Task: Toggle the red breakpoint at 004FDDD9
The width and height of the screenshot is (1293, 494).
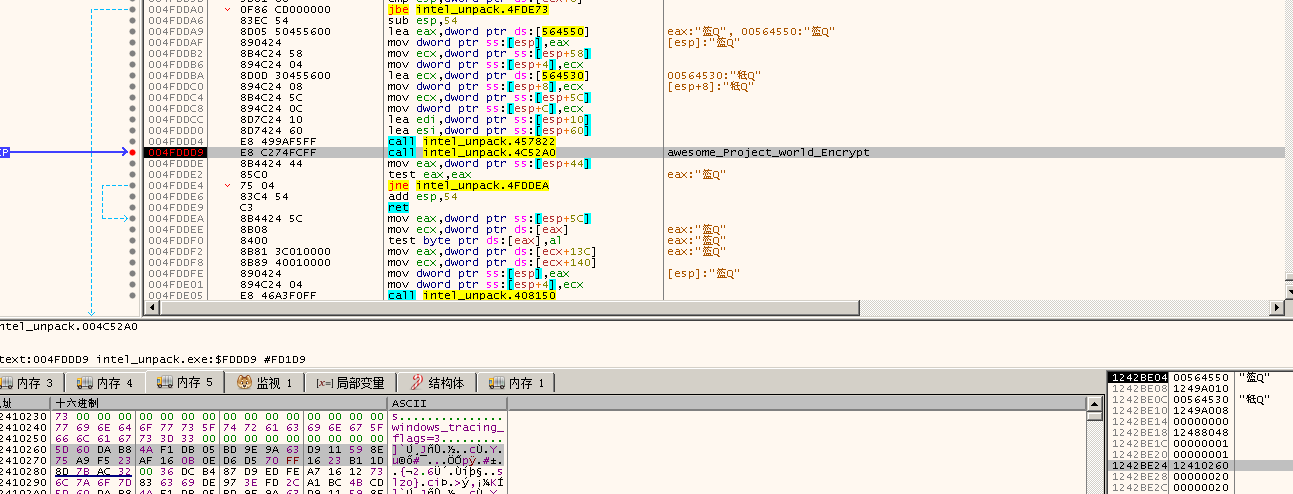Action: [133, 153]
